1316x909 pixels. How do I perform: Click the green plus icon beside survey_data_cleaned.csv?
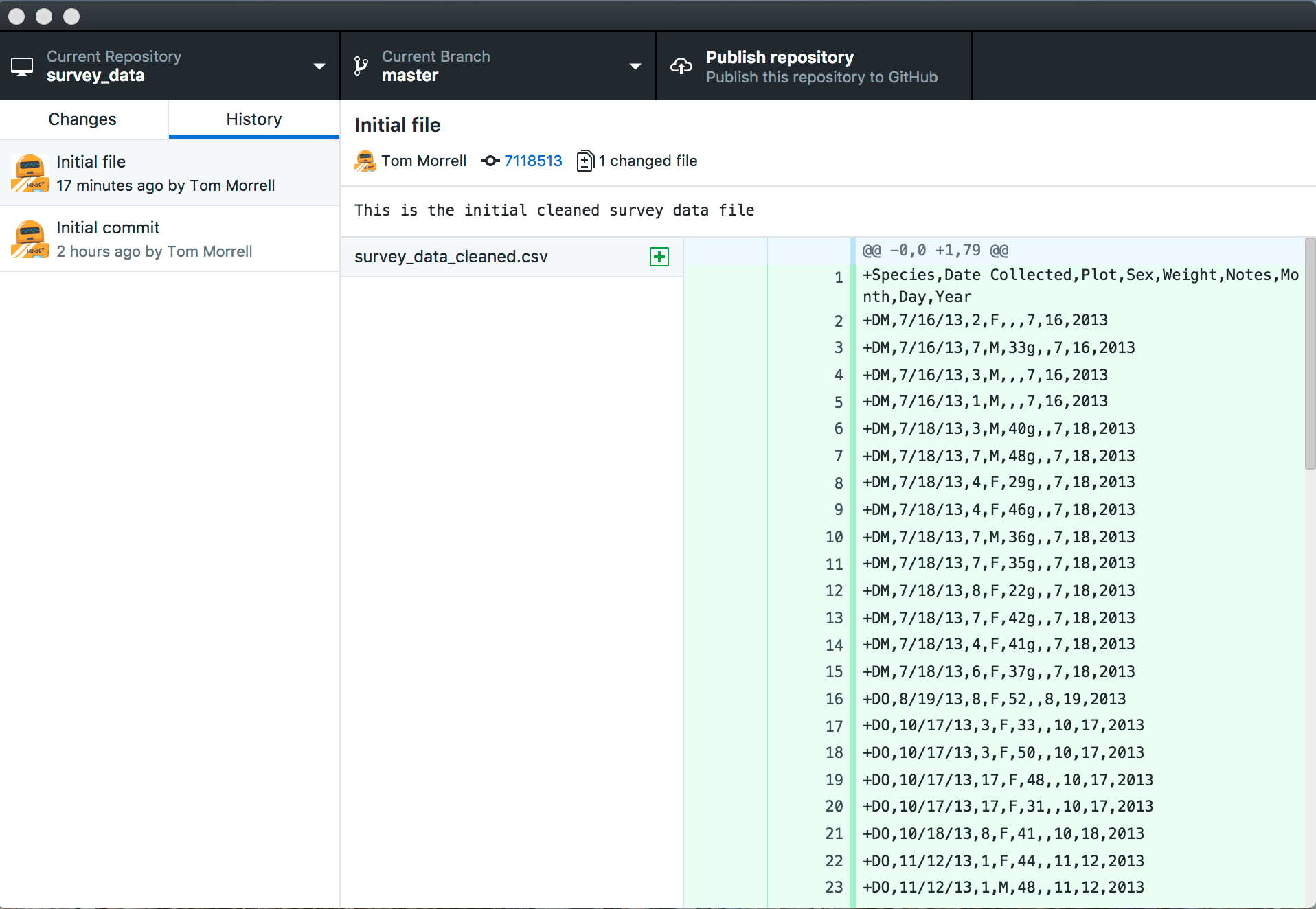(x=659, y=257)
